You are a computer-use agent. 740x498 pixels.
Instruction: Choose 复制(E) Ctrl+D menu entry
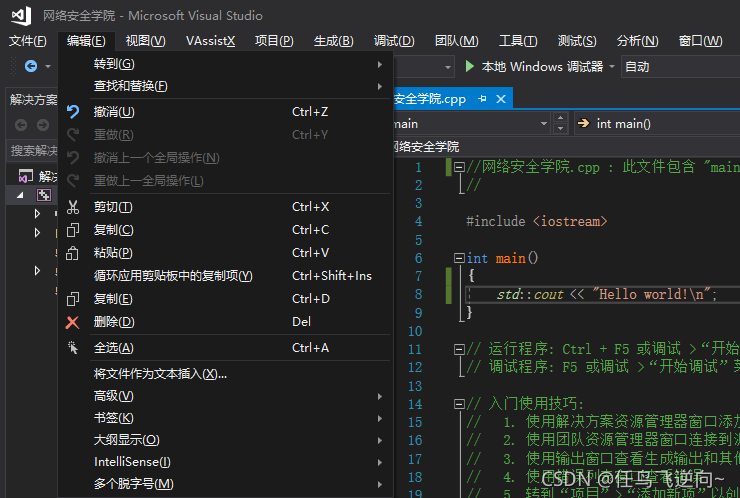(226, 299)
